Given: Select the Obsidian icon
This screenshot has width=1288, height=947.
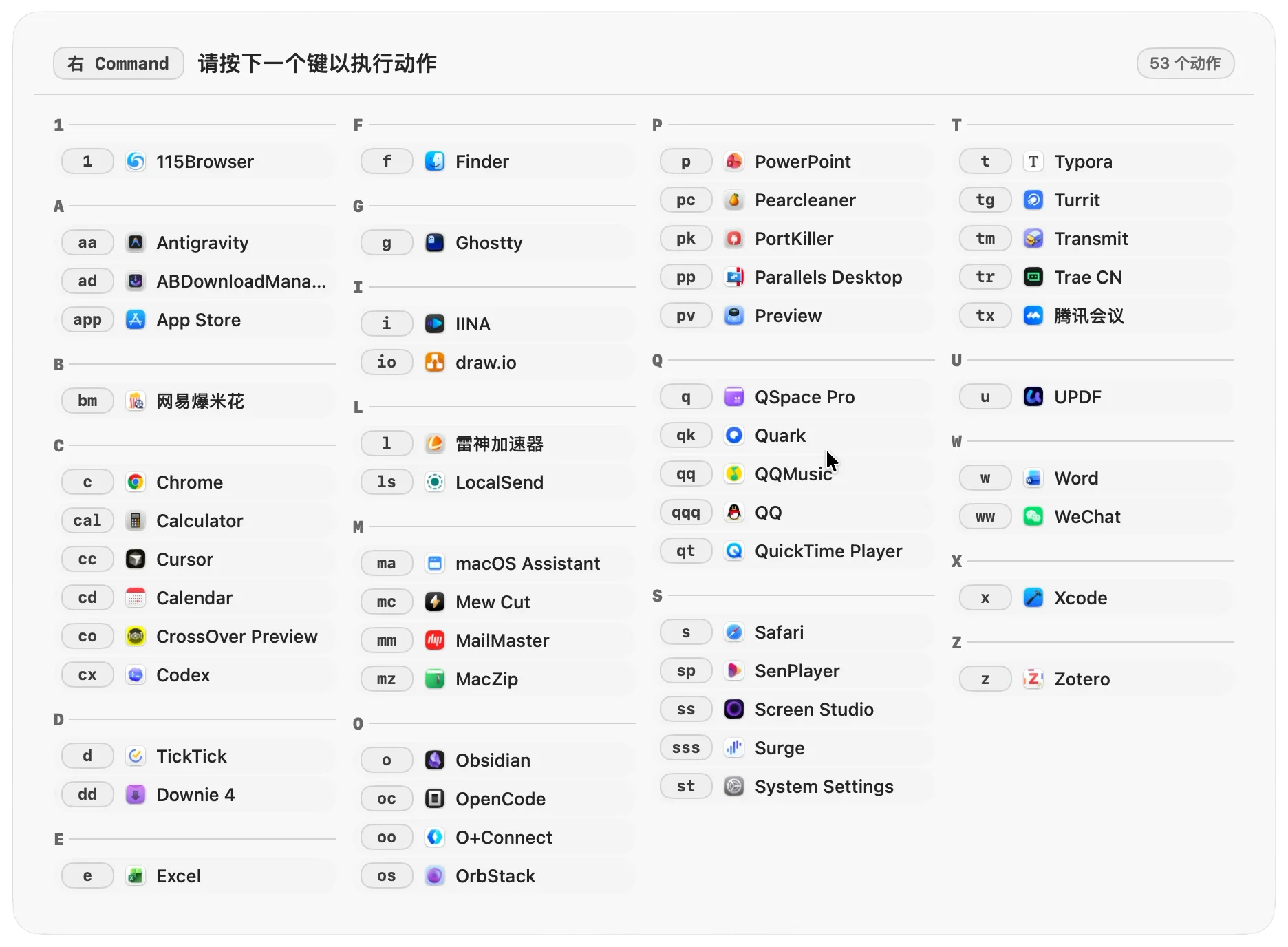Looking at the screenshot, I should 435,760.
